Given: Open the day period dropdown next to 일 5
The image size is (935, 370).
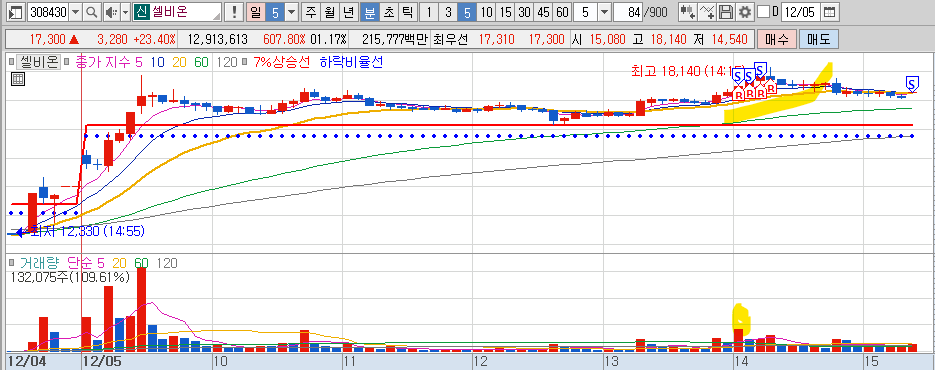Looking at the screenshot, I should pos(291,12).
